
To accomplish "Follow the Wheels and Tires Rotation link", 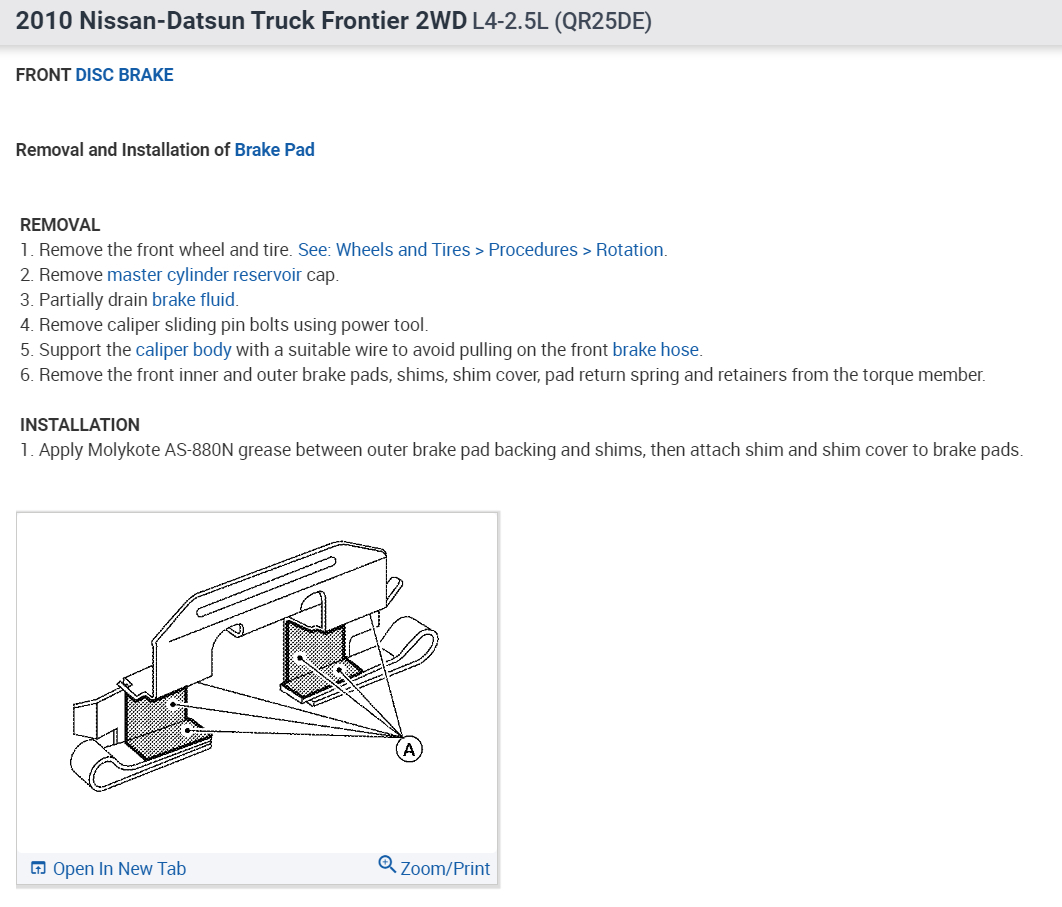I will pos(482,250).
